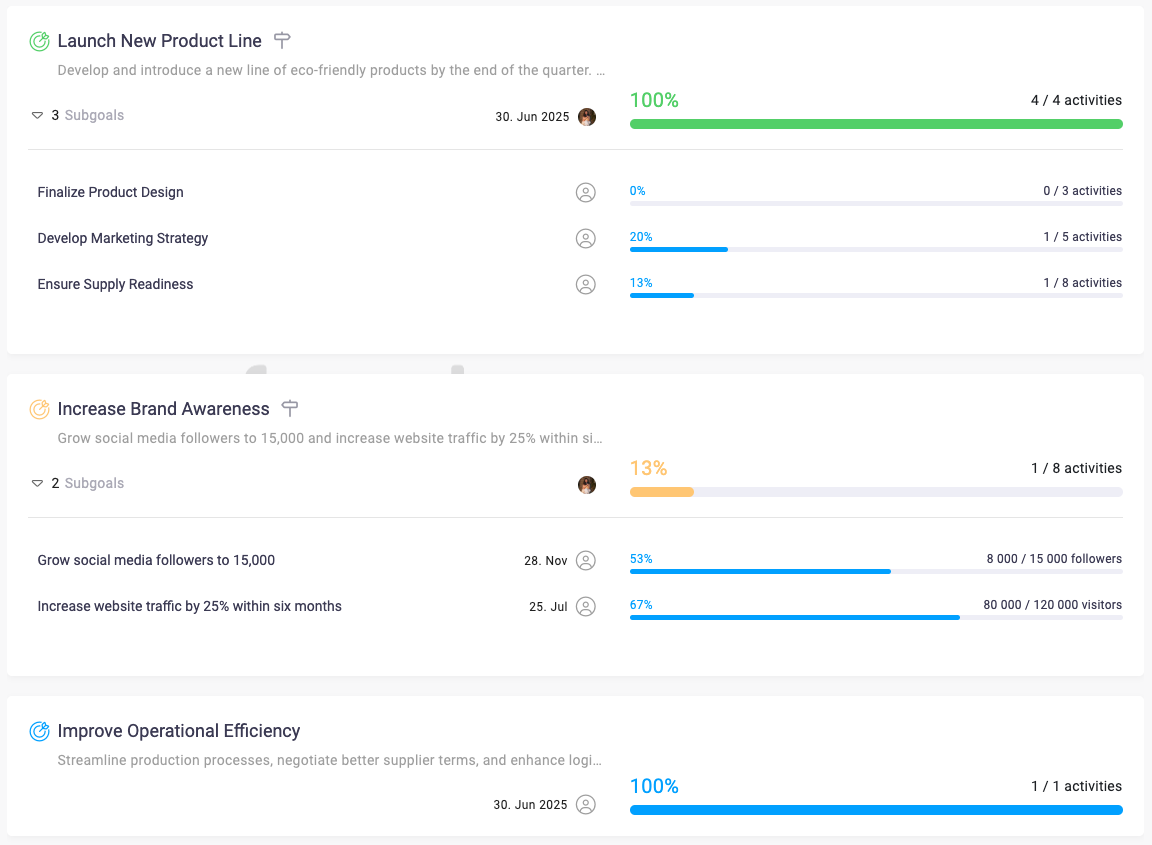Click the orange 13% progress bar

[661, 492]
